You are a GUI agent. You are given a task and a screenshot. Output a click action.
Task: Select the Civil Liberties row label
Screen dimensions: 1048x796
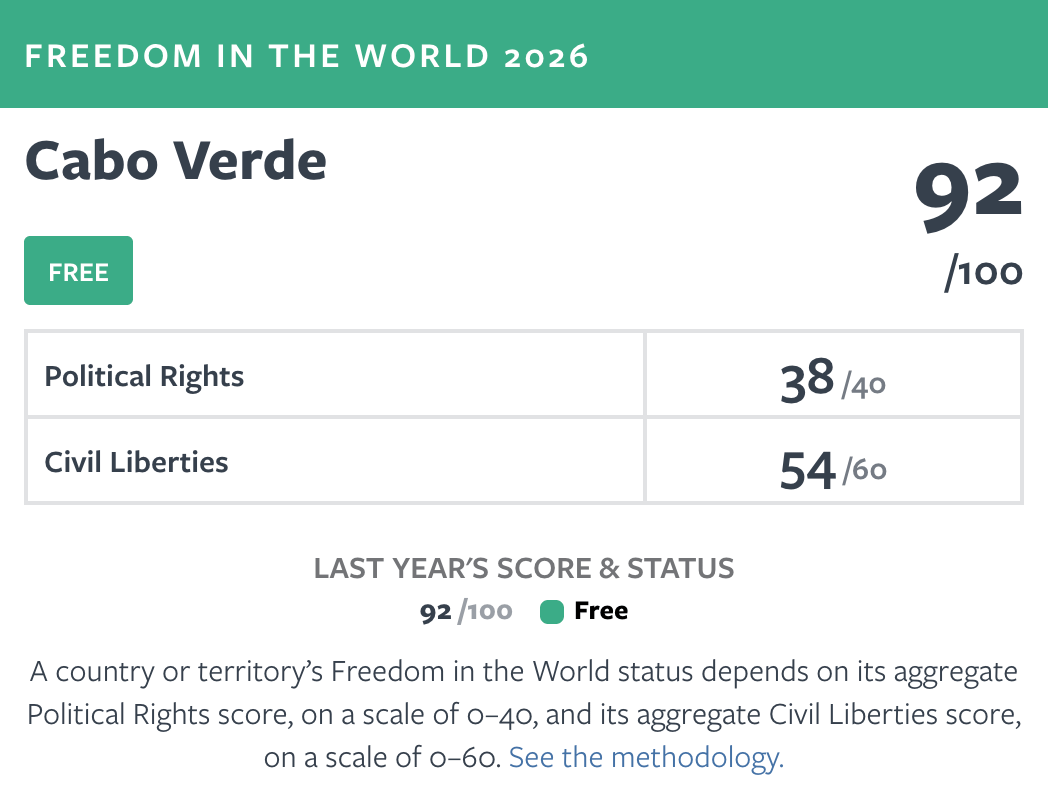point(136,462)
